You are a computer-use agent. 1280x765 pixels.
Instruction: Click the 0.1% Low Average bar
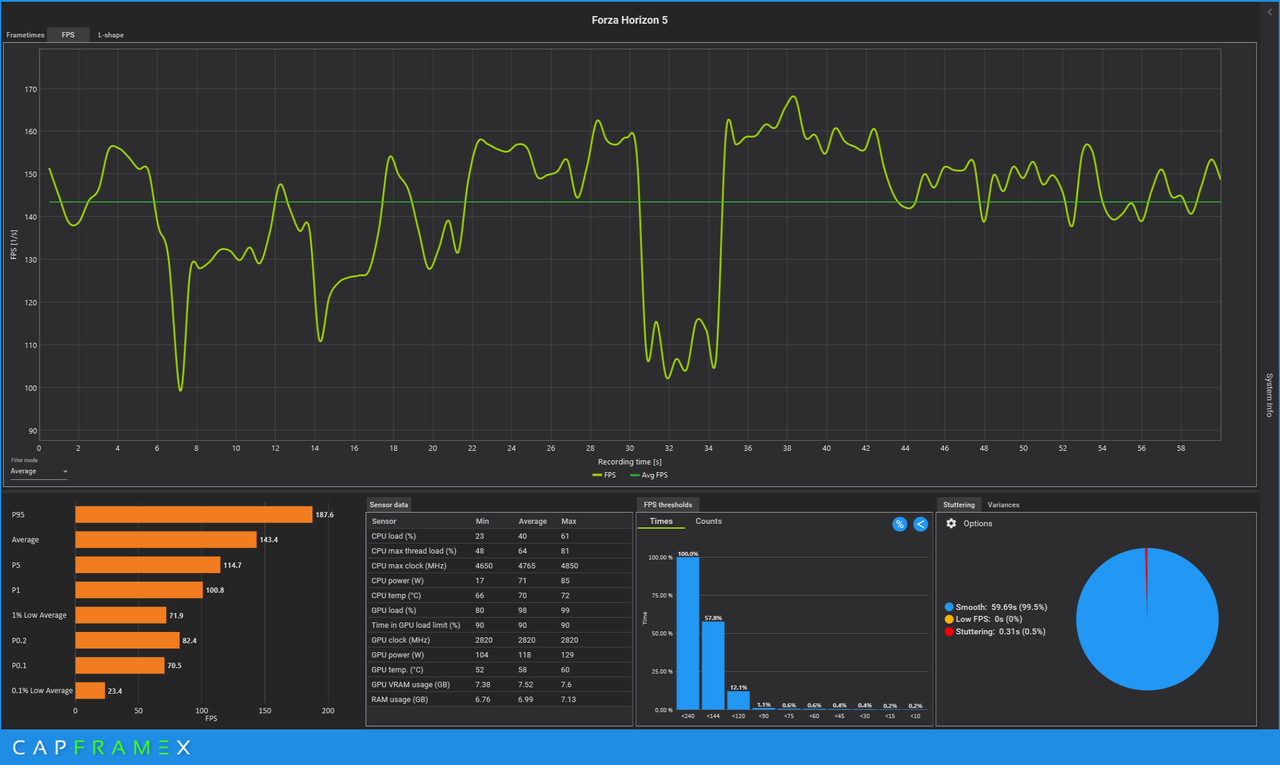(x=90, y=690)
